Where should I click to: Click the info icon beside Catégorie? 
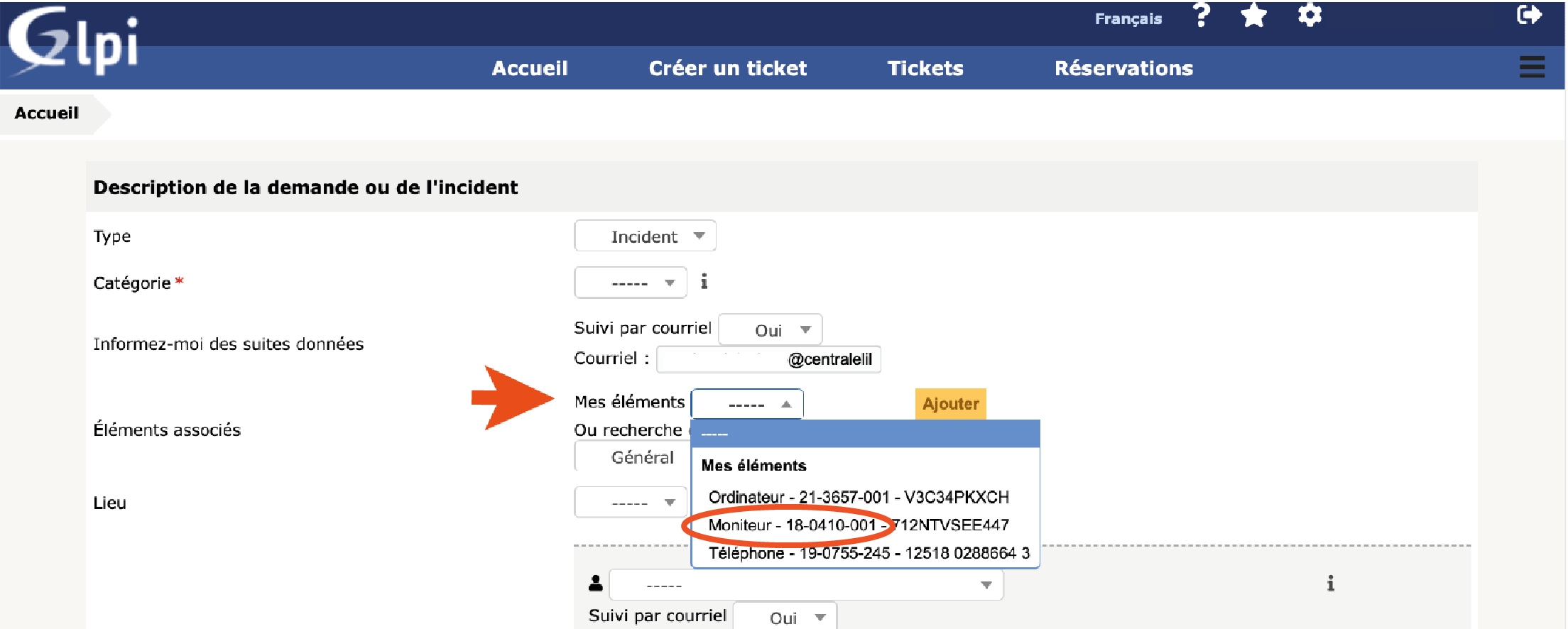(x=704, y=282)
